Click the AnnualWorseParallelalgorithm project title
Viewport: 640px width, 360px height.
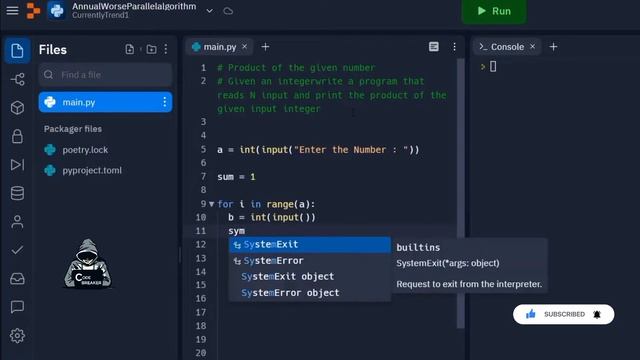[x=134, y=6]
